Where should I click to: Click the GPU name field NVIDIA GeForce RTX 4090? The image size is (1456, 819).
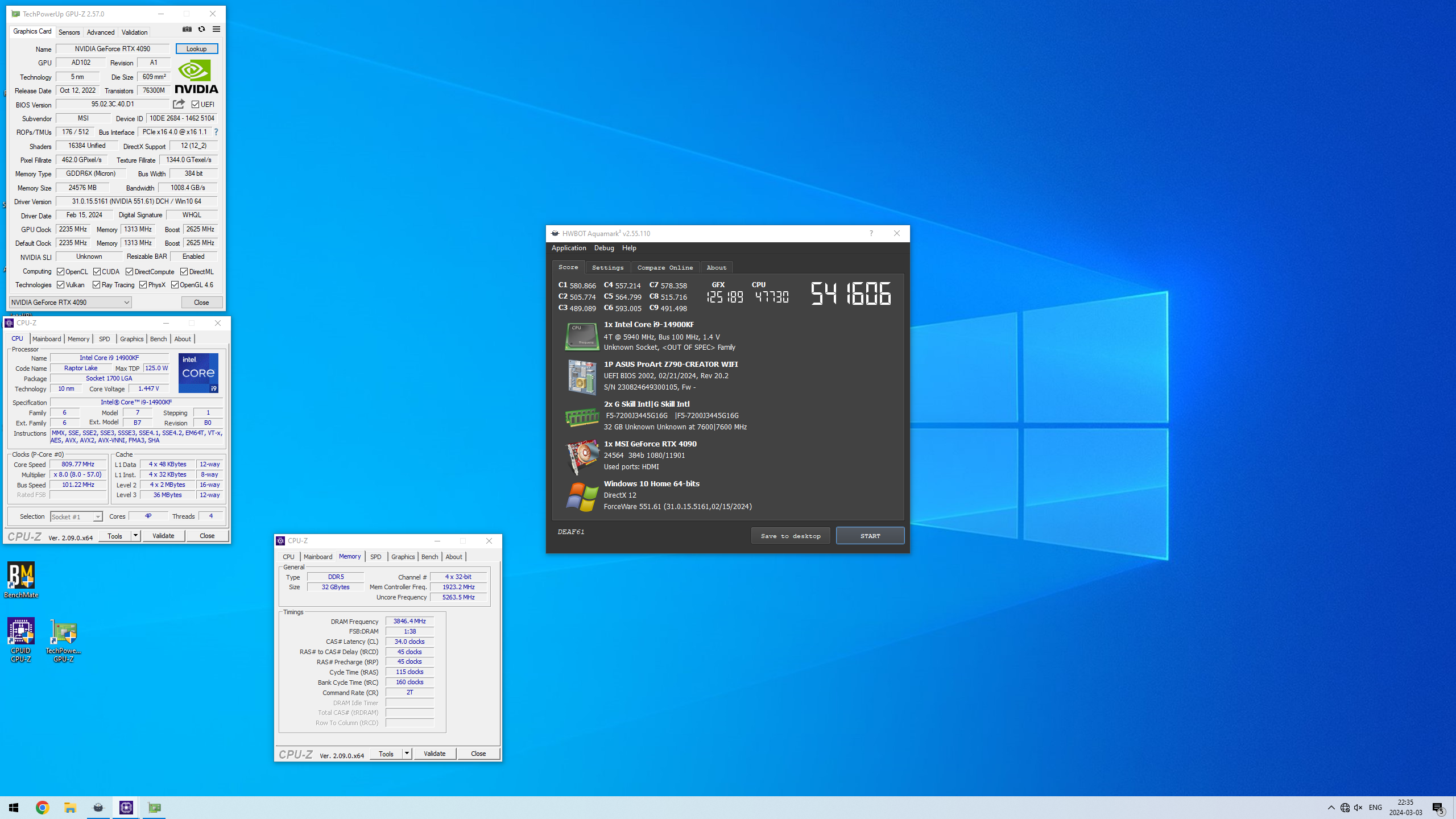tap(113, 49)
